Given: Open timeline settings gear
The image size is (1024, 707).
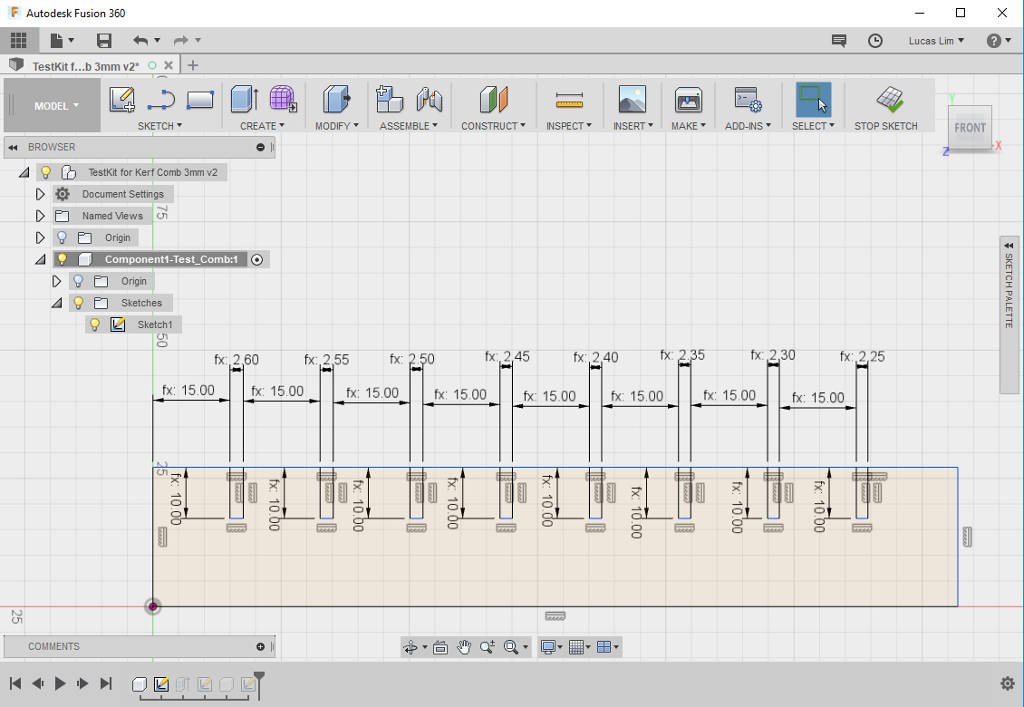Looking at the screenshot, I should [x=1008, y=683].
